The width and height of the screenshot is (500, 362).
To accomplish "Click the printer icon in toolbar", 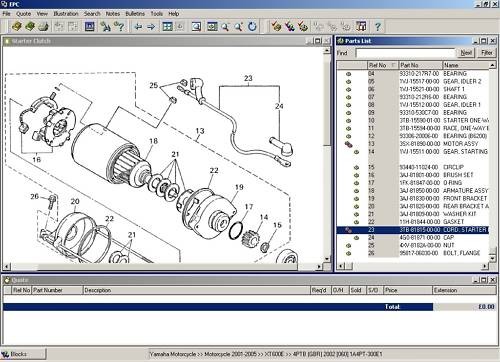I will click(43, 26).
